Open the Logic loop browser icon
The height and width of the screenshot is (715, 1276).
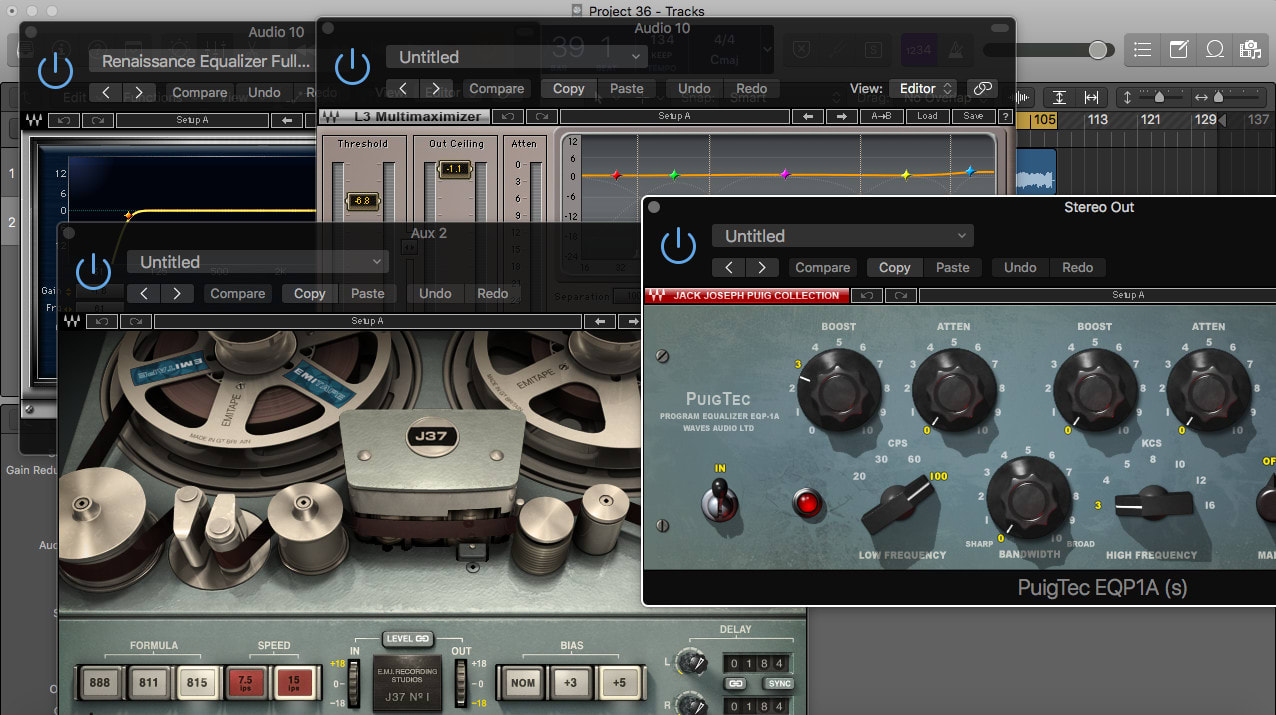[1214, 49]
